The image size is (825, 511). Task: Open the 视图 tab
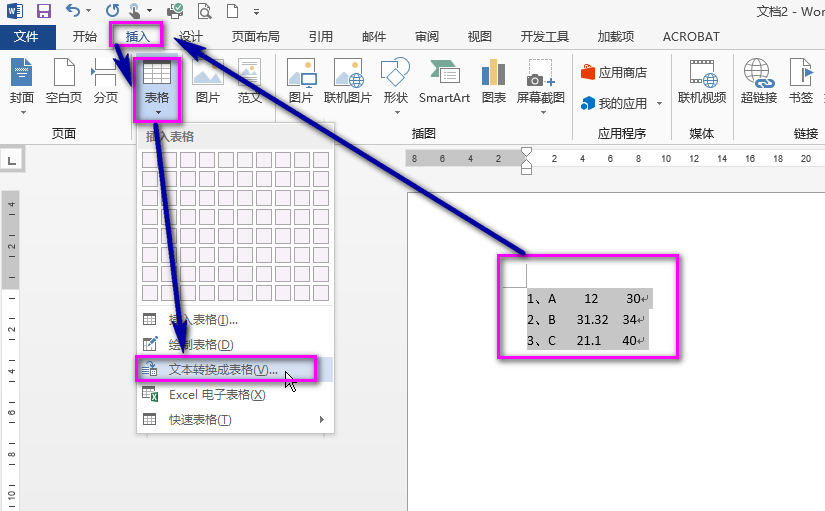479,36
